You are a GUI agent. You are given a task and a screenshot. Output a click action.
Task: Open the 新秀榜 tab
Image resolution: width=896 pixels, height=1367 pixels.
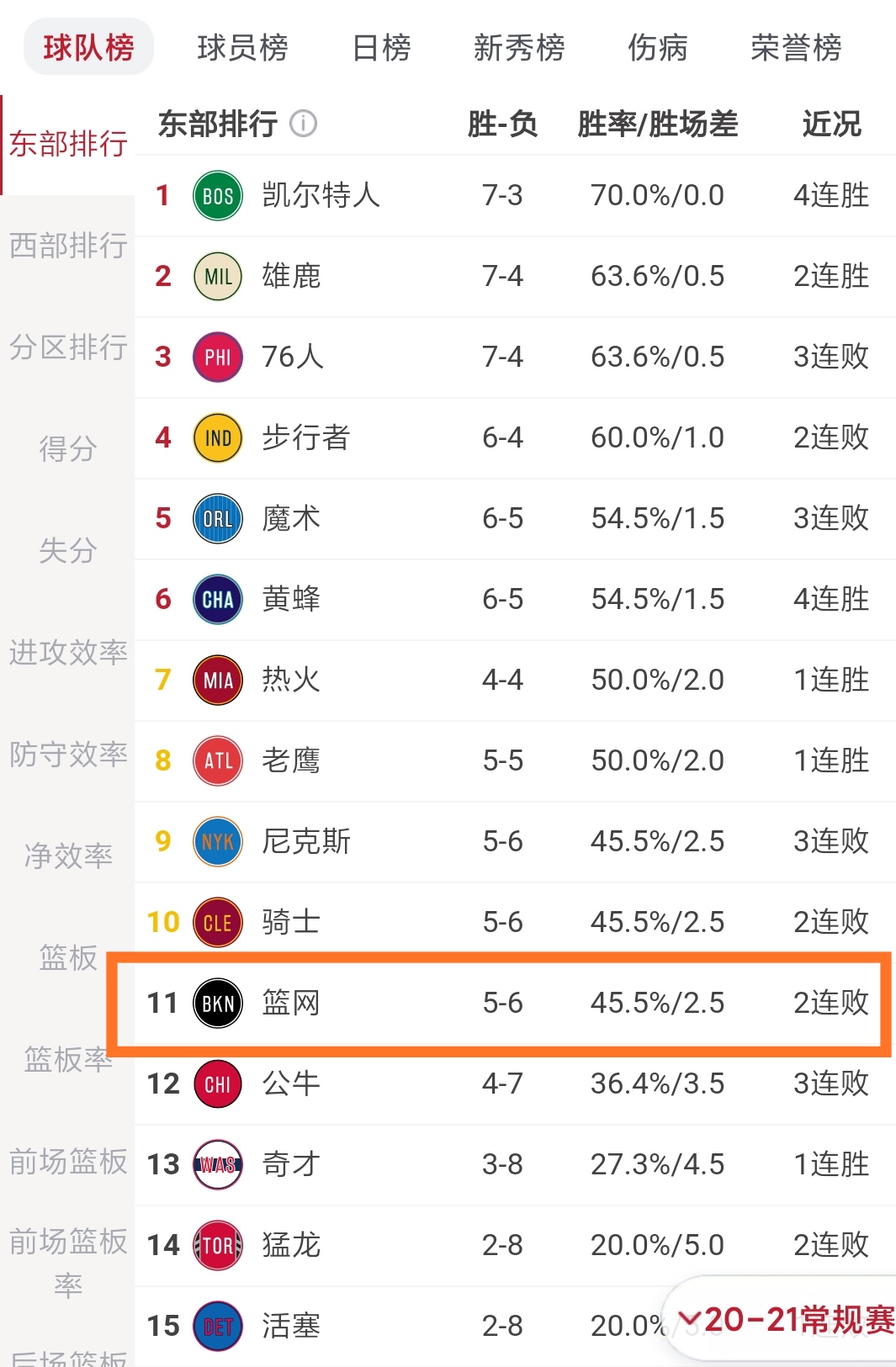(519, 47)
